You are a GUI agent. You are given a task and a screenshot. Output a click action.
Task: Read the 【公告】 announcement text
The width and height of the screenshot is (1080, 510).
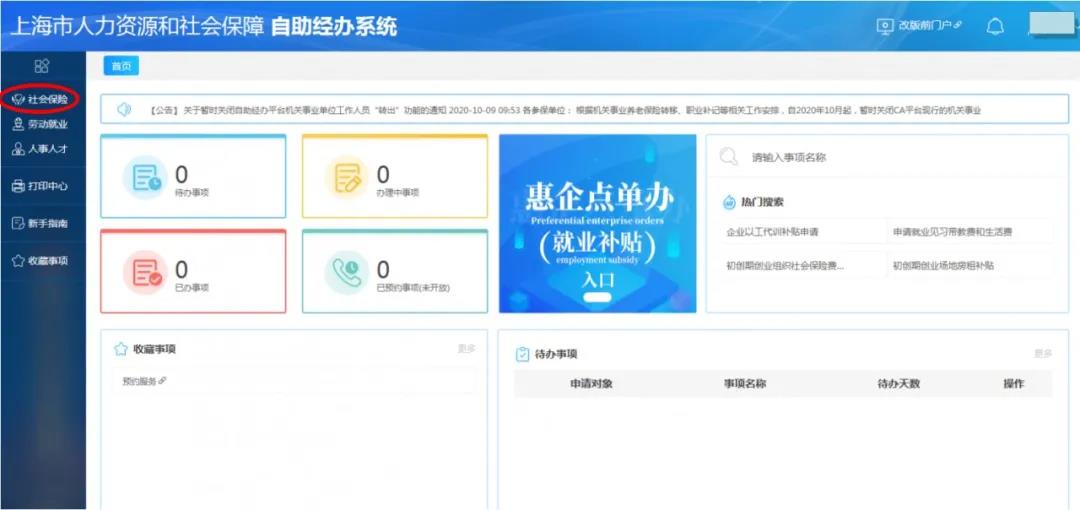pos(564,110)
